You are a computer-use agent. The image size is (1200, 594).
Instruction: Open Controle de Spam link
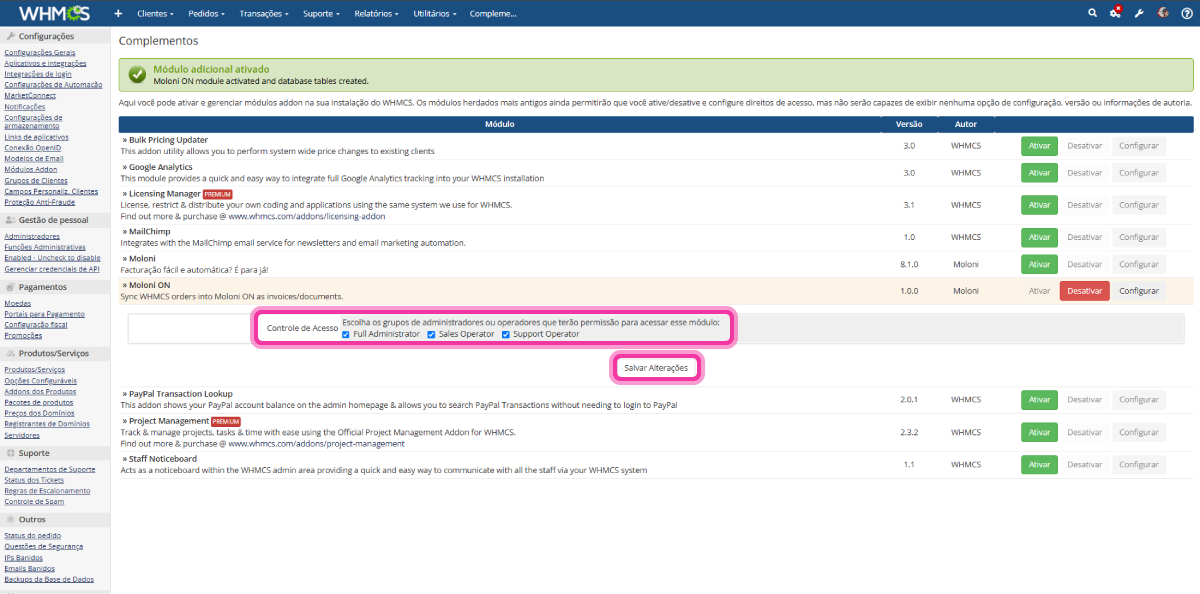(33, 501)
